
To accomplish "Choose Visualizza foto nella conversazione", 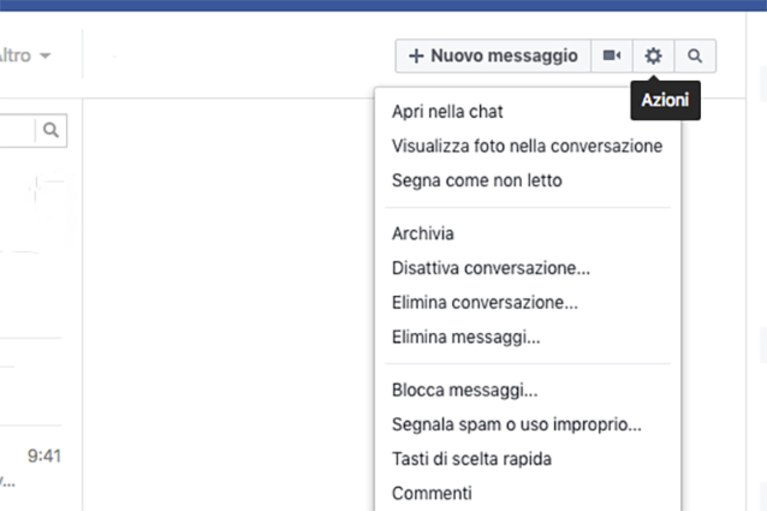I will (x=528, y=146).
